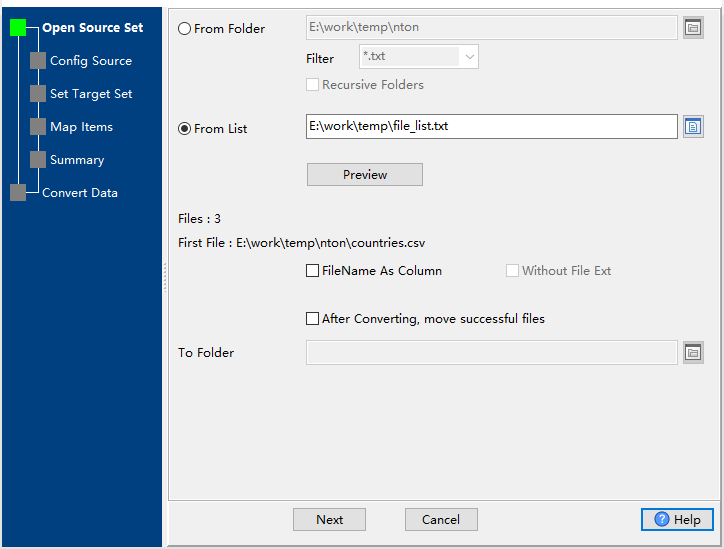Click the Next button
This screenshot has height=549, width=724.
click(329, 519)
